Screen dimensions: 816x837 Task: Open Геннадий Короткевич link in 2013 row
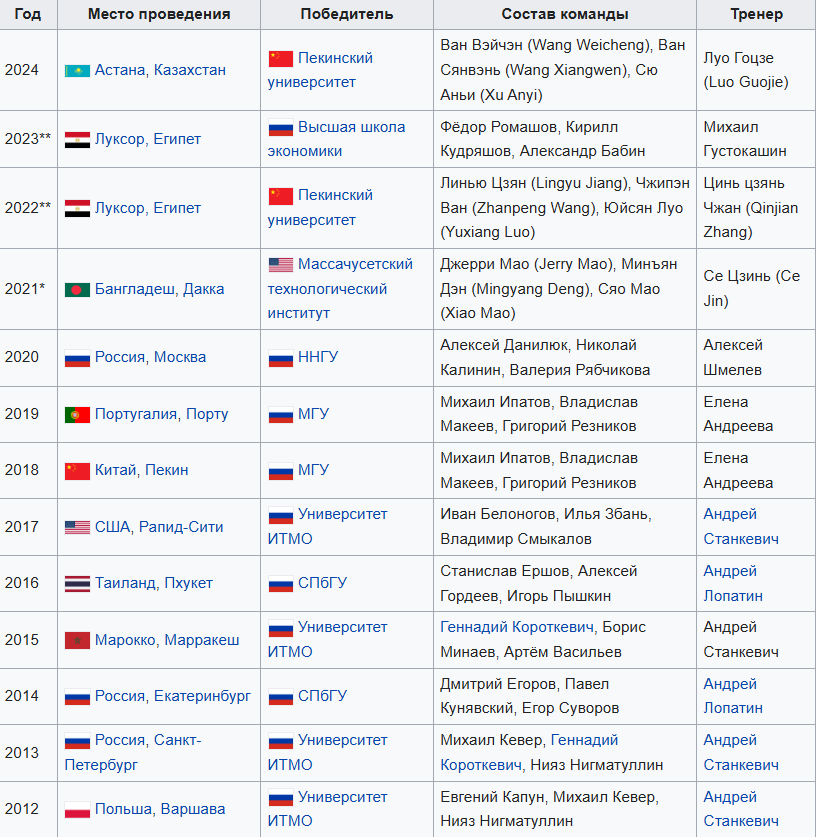pyautogui.click(x=529, y=753)
